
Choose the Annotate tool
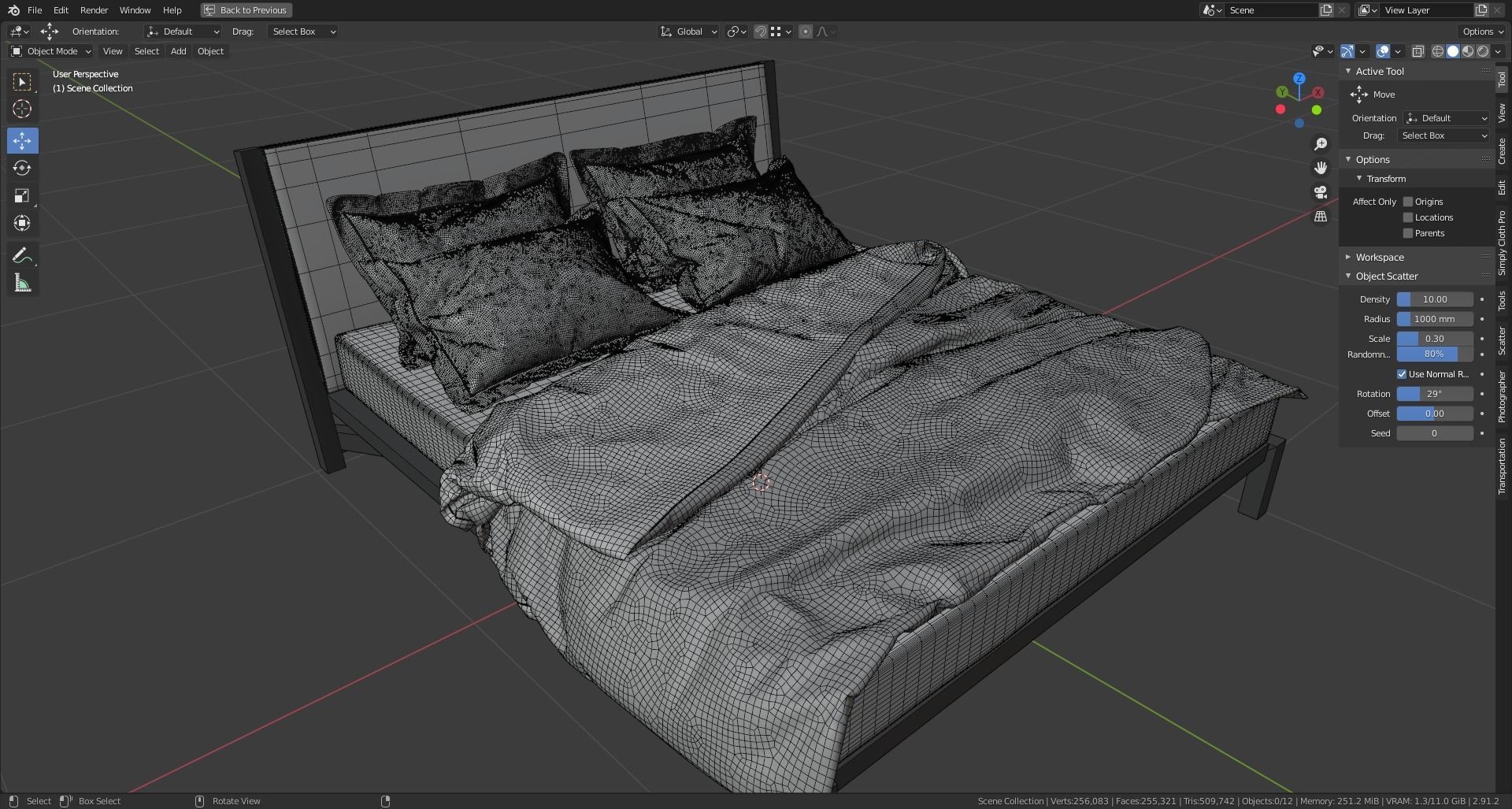pyautogui.click(x=22, y=255)
